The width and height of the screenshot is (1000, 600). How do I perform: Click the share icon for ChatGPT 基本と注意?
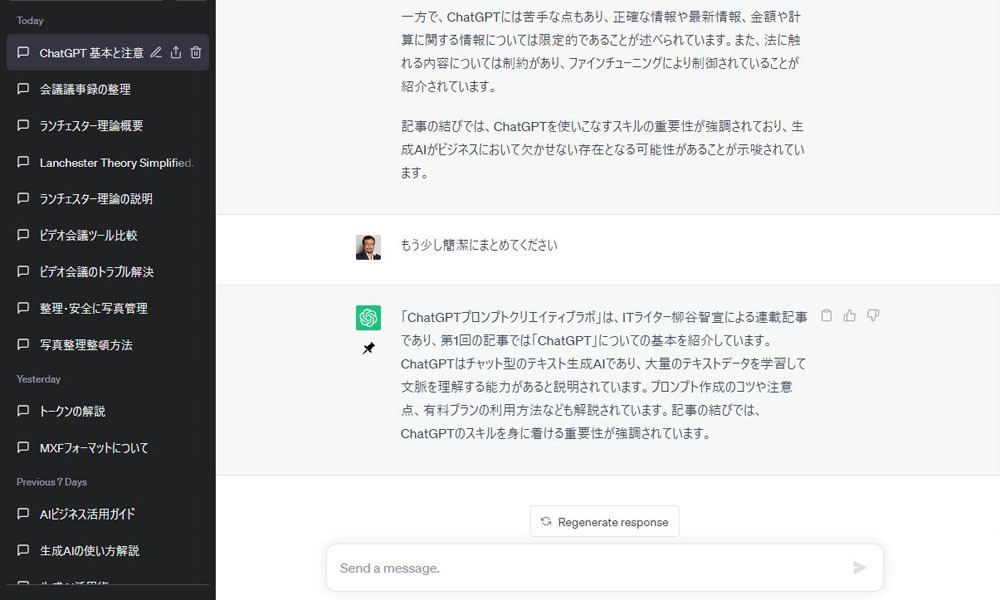(176, 52)
